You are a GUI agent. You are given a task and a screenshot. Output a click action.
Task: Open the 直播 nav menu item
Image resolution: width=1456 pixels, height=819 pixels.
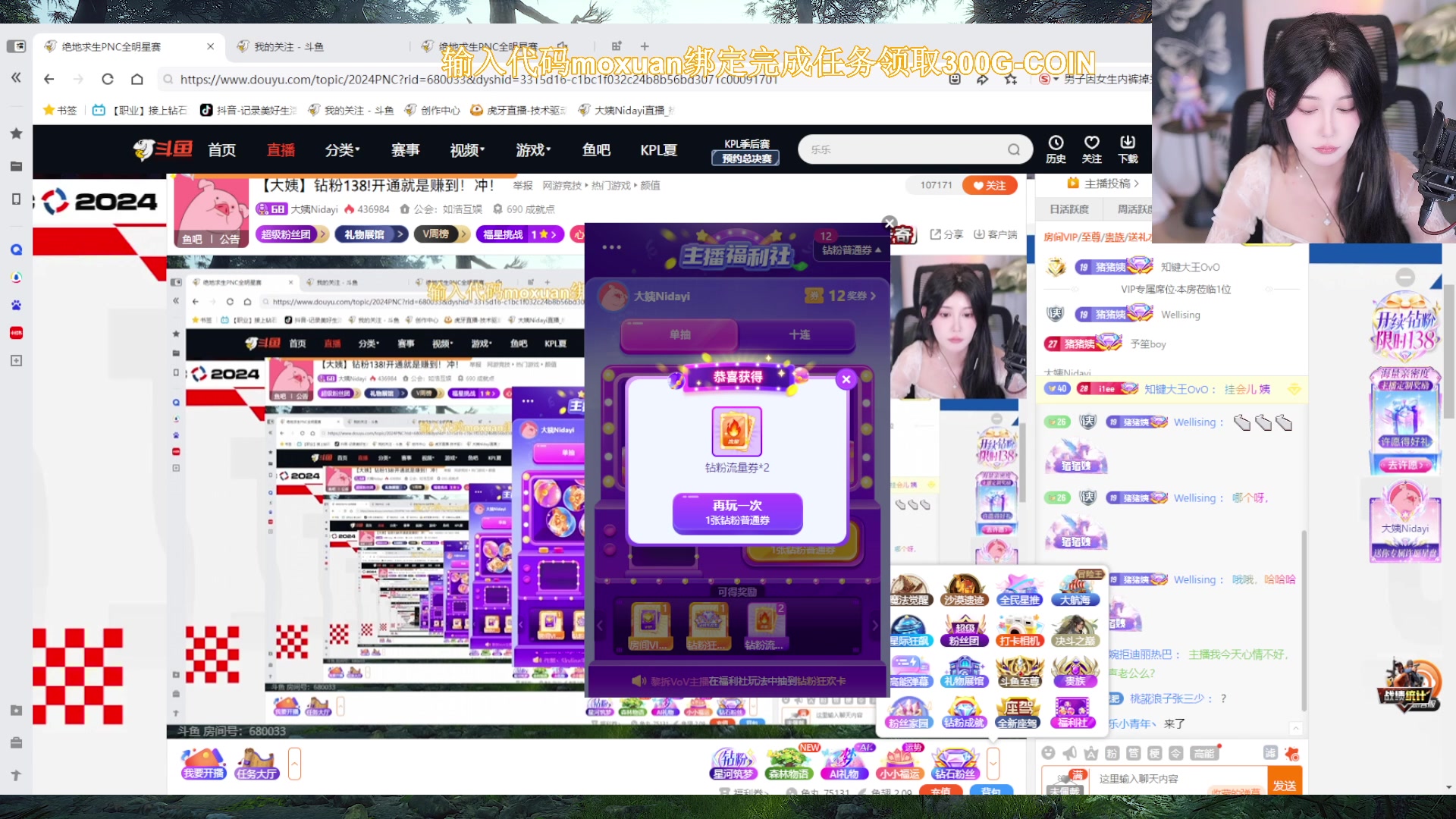coord(281,150)
